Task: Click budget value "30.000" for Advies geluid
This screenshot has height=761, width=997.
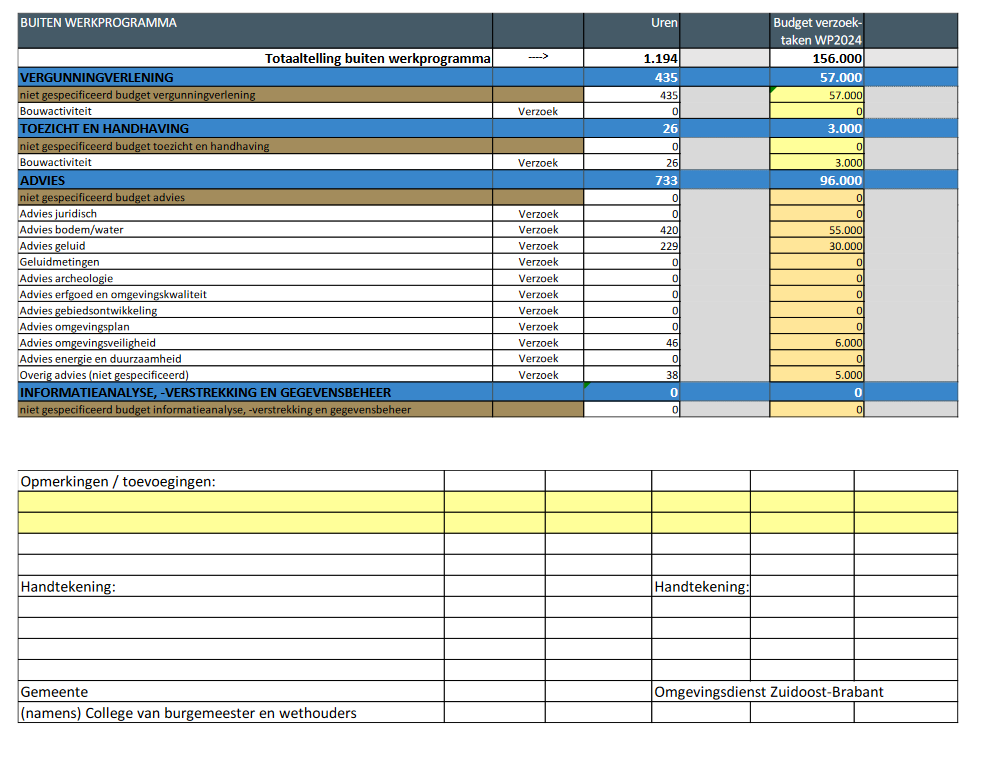Action: [846, 246]
